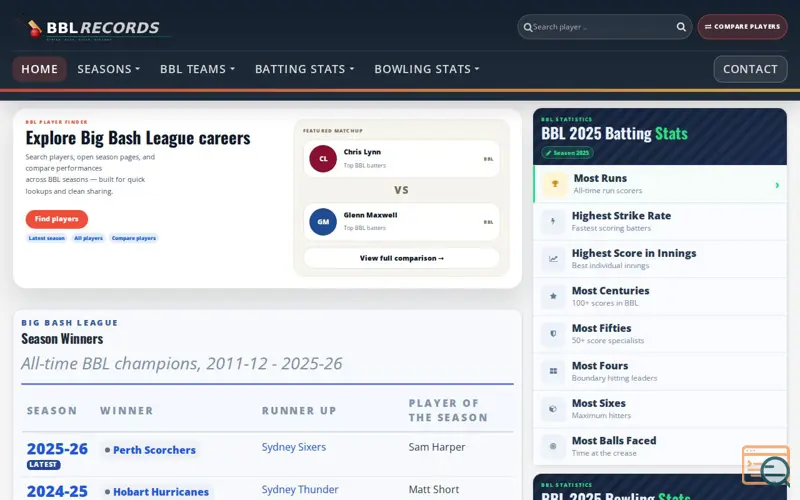
Task: Focus the Search player input field
Action: point(604,27)
